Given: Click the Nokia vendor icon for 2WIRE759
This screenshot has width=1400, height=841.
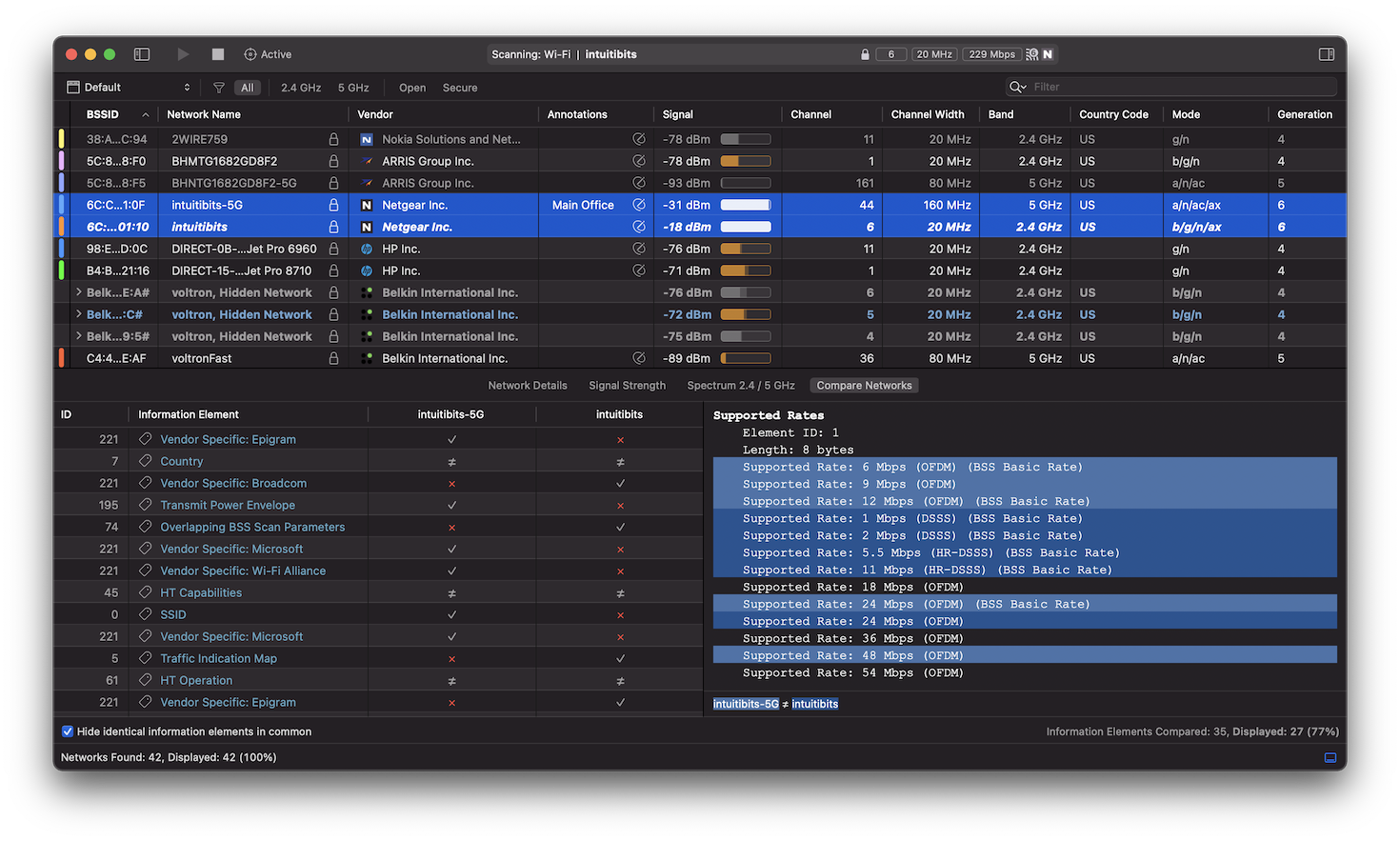Looking at the screenshot, I should tap(367, 139).
